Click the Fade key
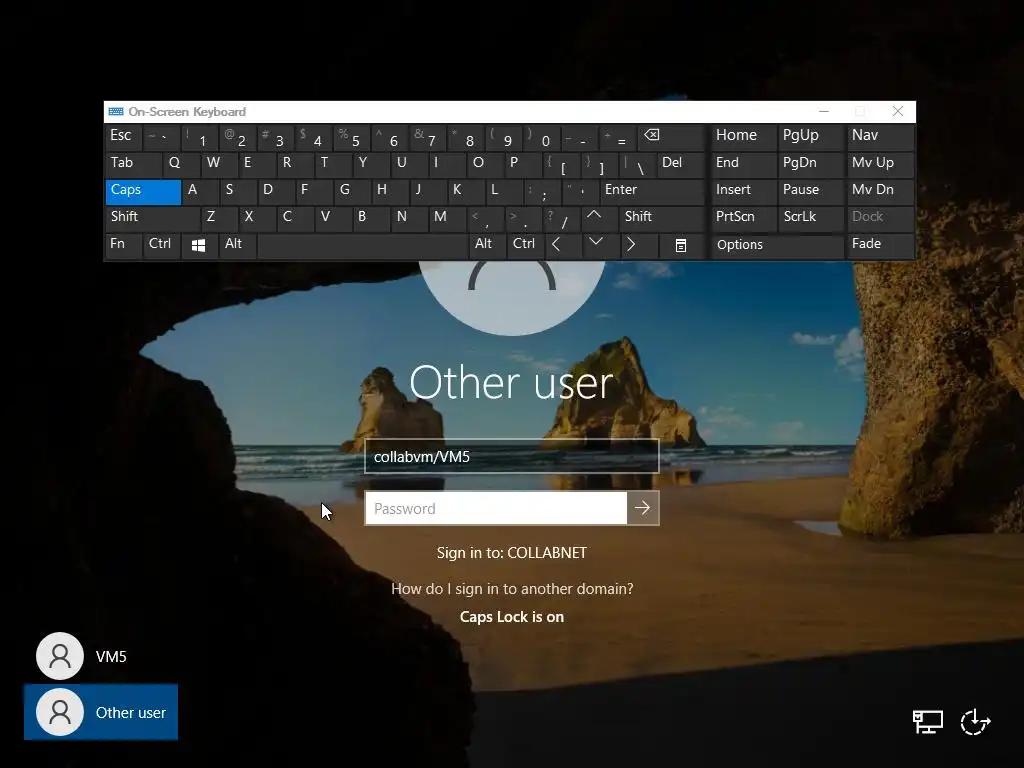This screenshot has height=768, width=1024. pyautogui.click(x=880, y=246)
